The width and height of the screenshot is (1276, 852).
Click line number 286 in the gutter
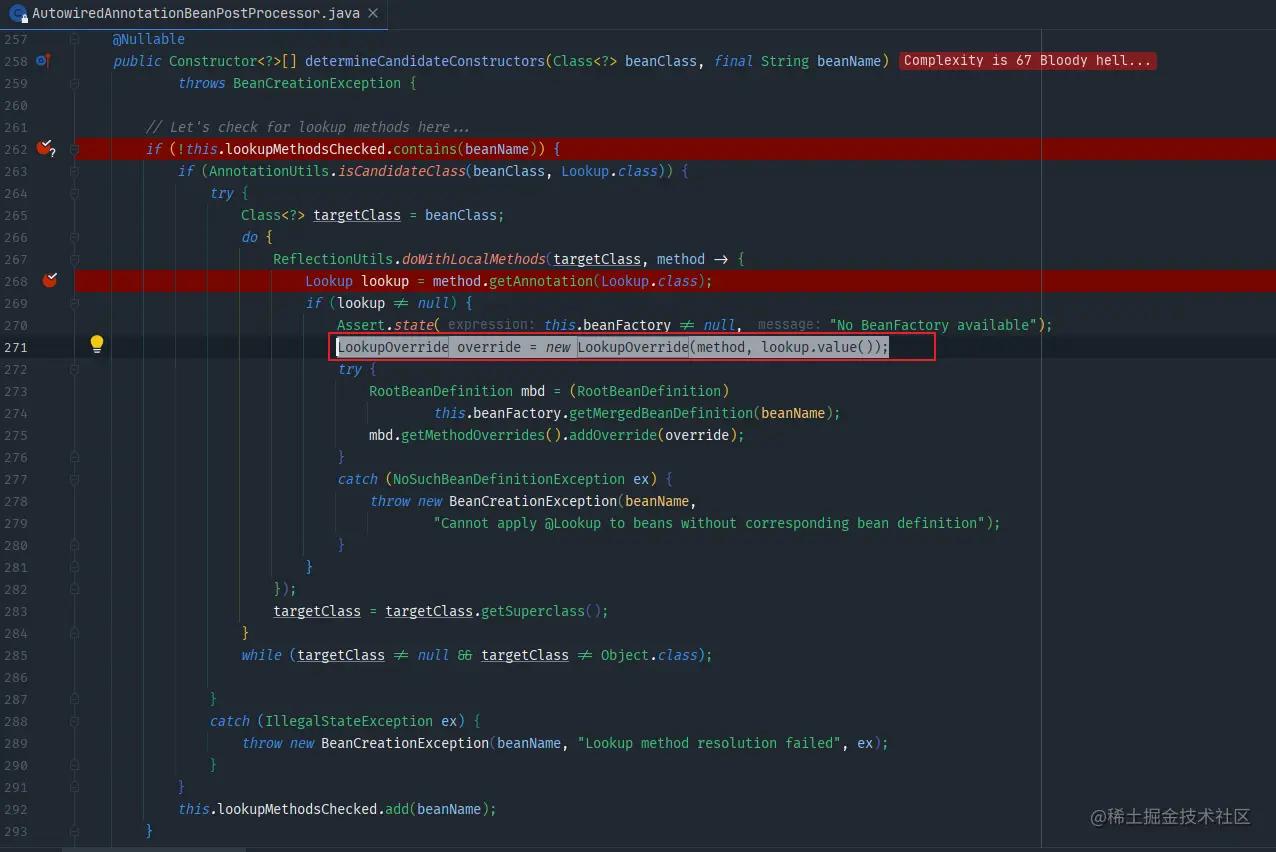pos(16,677)
